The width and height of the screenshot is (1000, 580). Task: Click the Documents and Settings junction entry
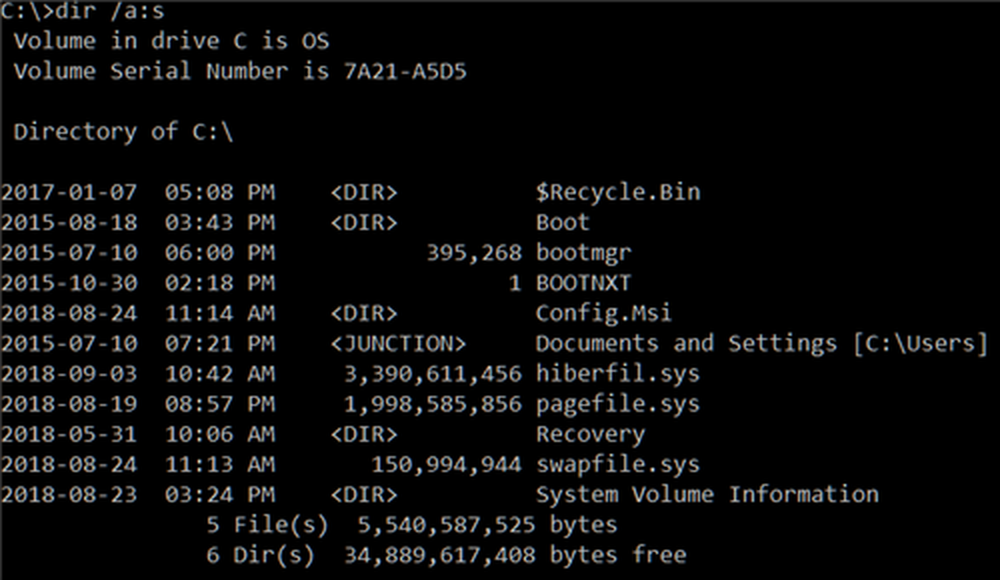(x=686, y=343)
